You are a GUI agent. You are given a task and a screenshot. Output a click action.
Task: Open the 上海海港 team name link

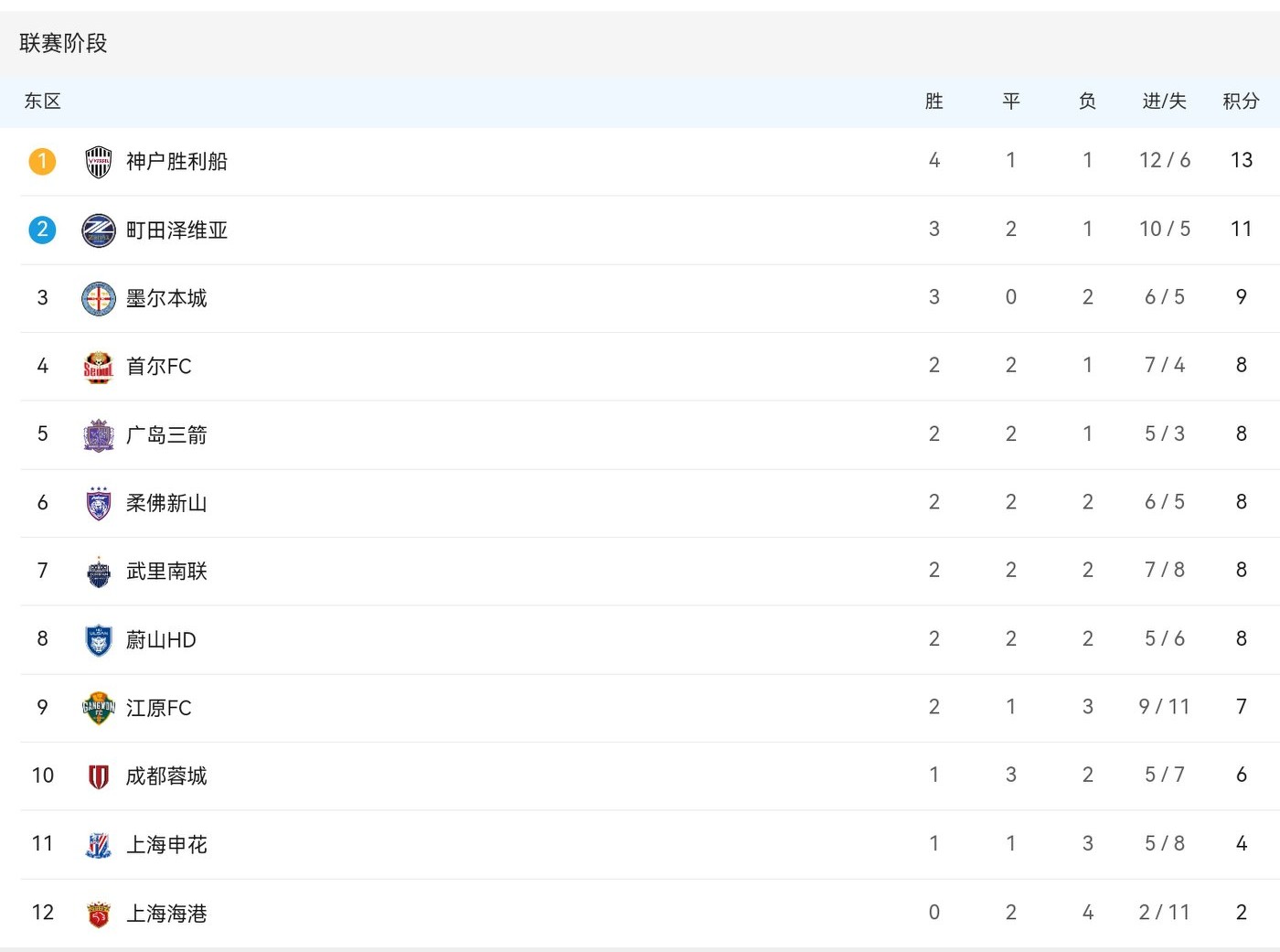[166, 914]
